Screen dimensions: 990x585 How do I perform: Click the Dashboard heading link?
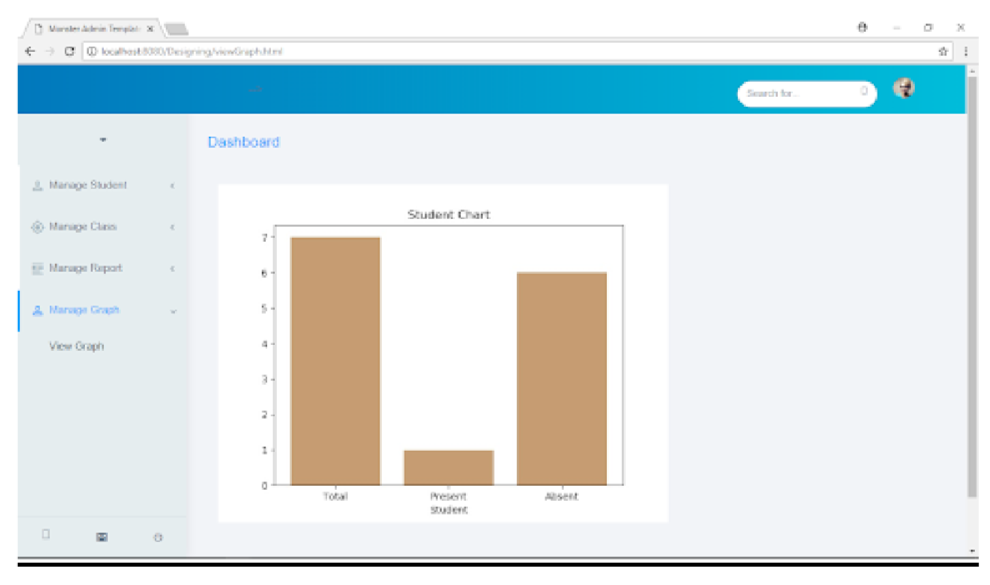pyautogui.click(x=242, y=141)
